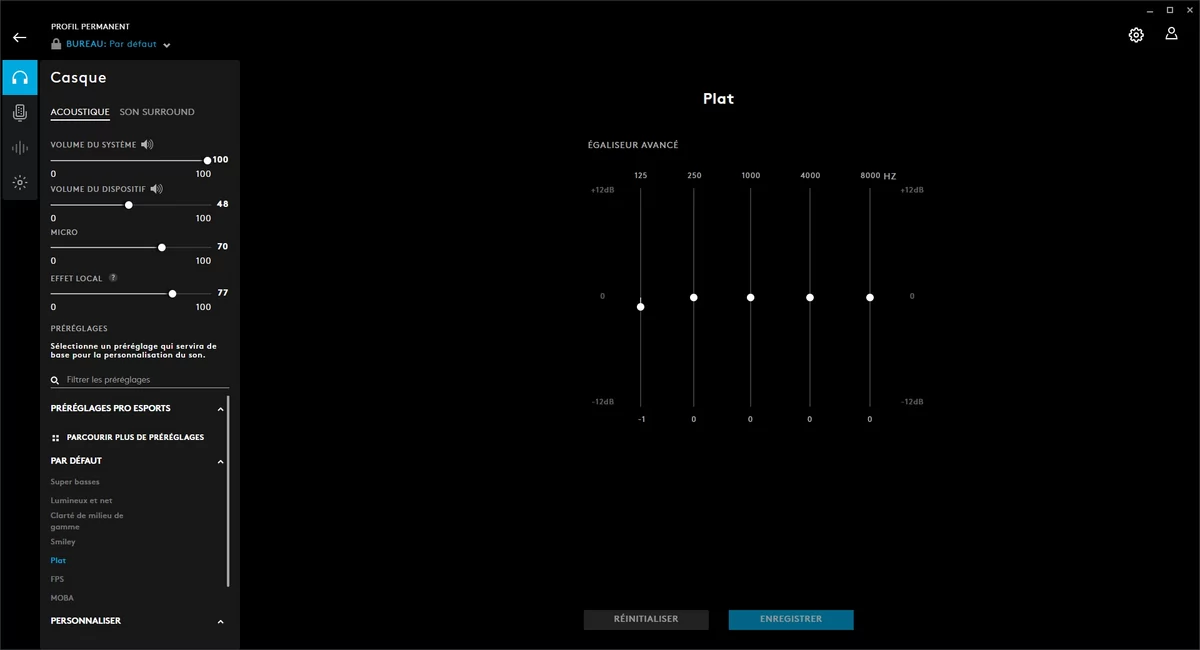The height and width of the screenshot is (650, 1200).
Task: Click the Profil Permanent label
Action: tap(90, 27)
